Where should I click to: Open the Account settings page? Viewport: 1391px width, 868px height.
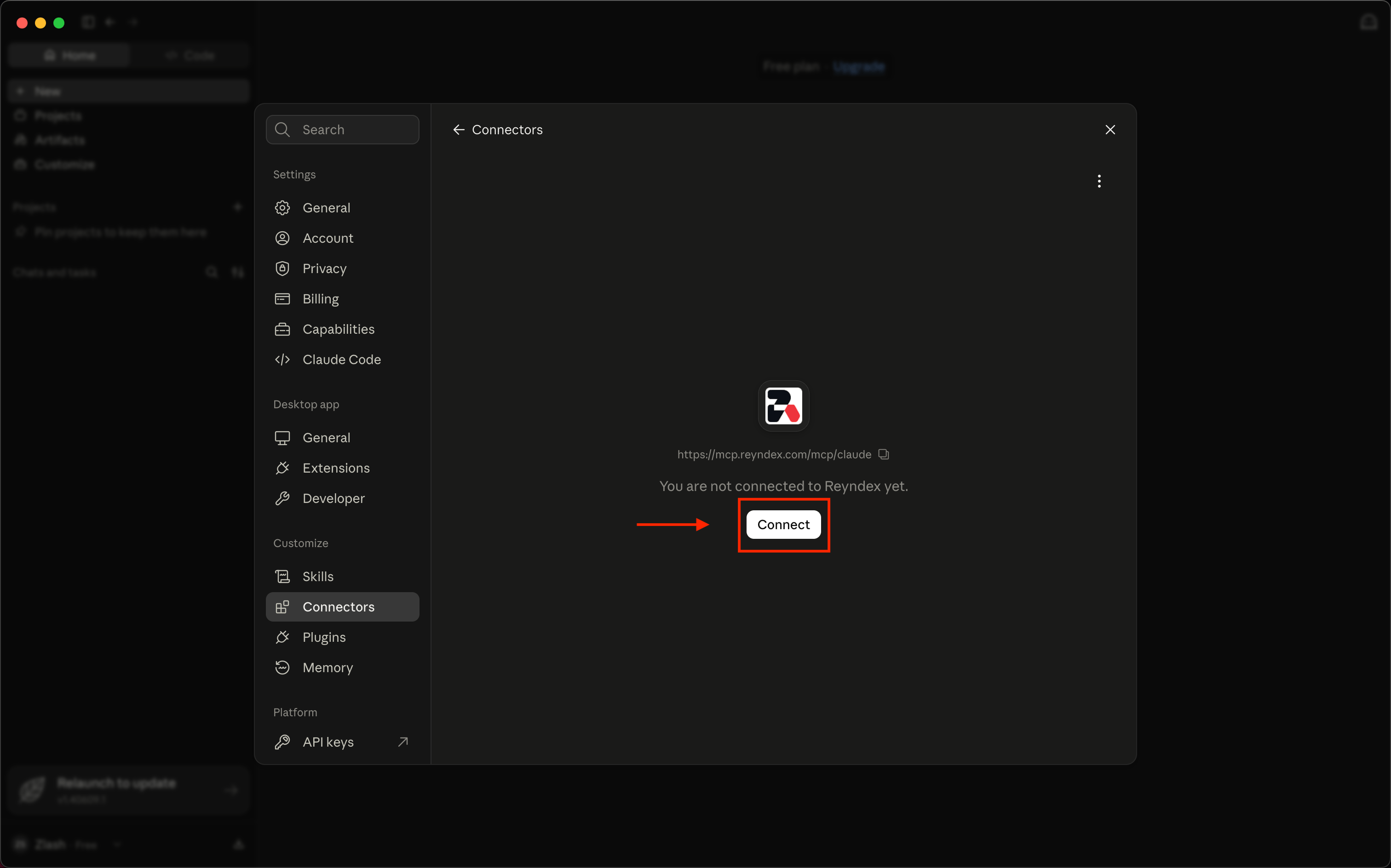pyautogui.click(x=342, y=238)
